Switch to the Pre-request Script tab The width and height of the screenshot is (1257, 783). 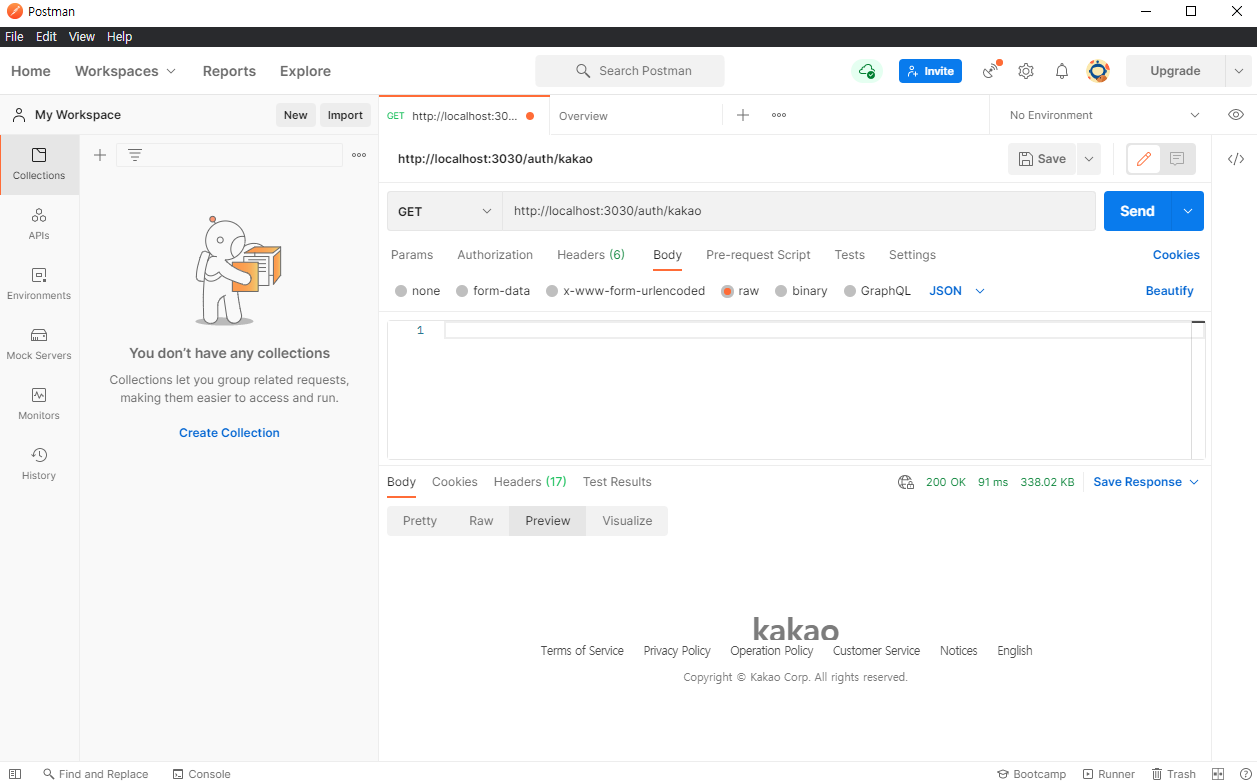click(758, 255)
